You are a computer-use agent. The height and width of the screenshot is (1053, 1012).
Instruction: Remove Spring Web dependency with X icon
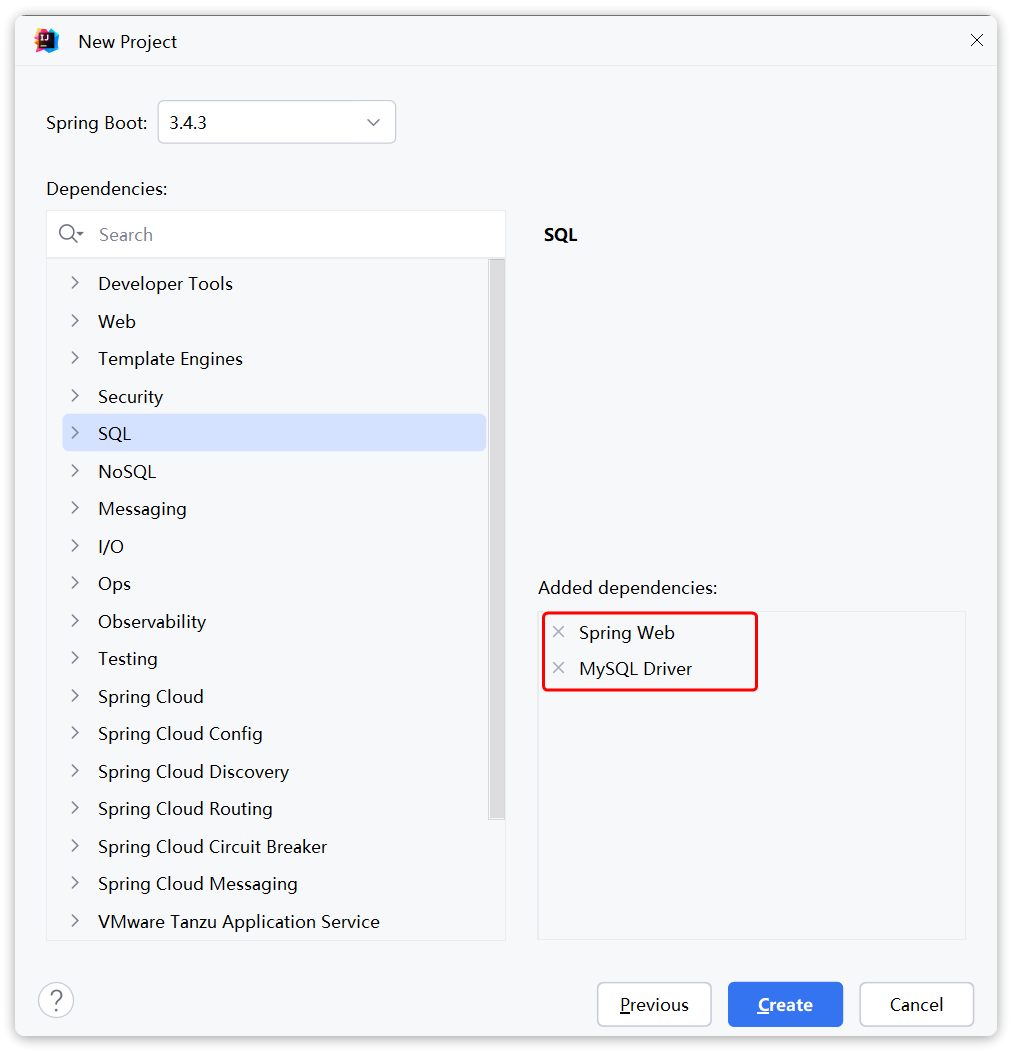pos(558,632)
